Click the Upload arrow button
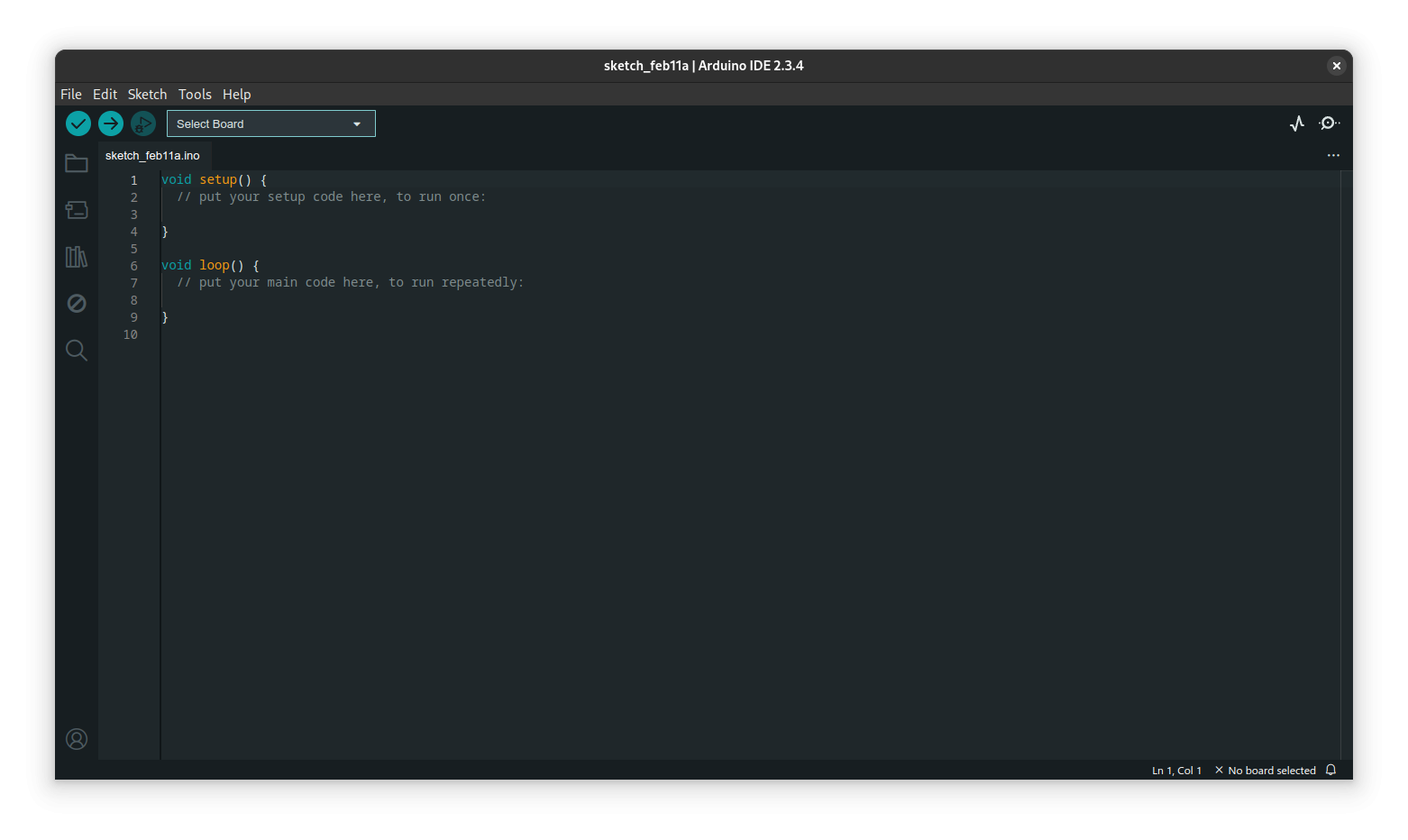This screenshot has height=840, width=1408. pos(111,123)
